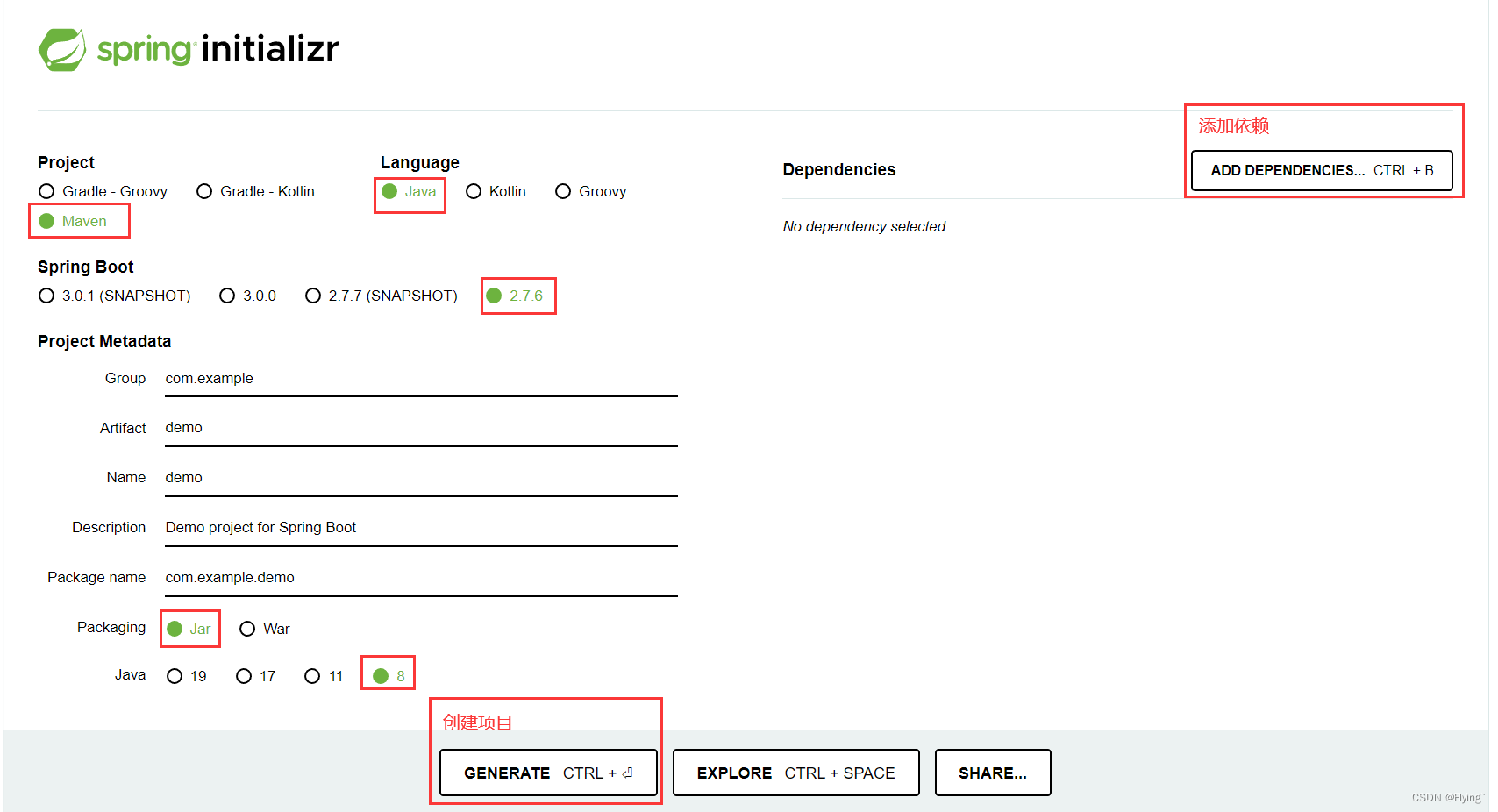
Task: Click the Project Metadata heading
Action: (104, 341)
